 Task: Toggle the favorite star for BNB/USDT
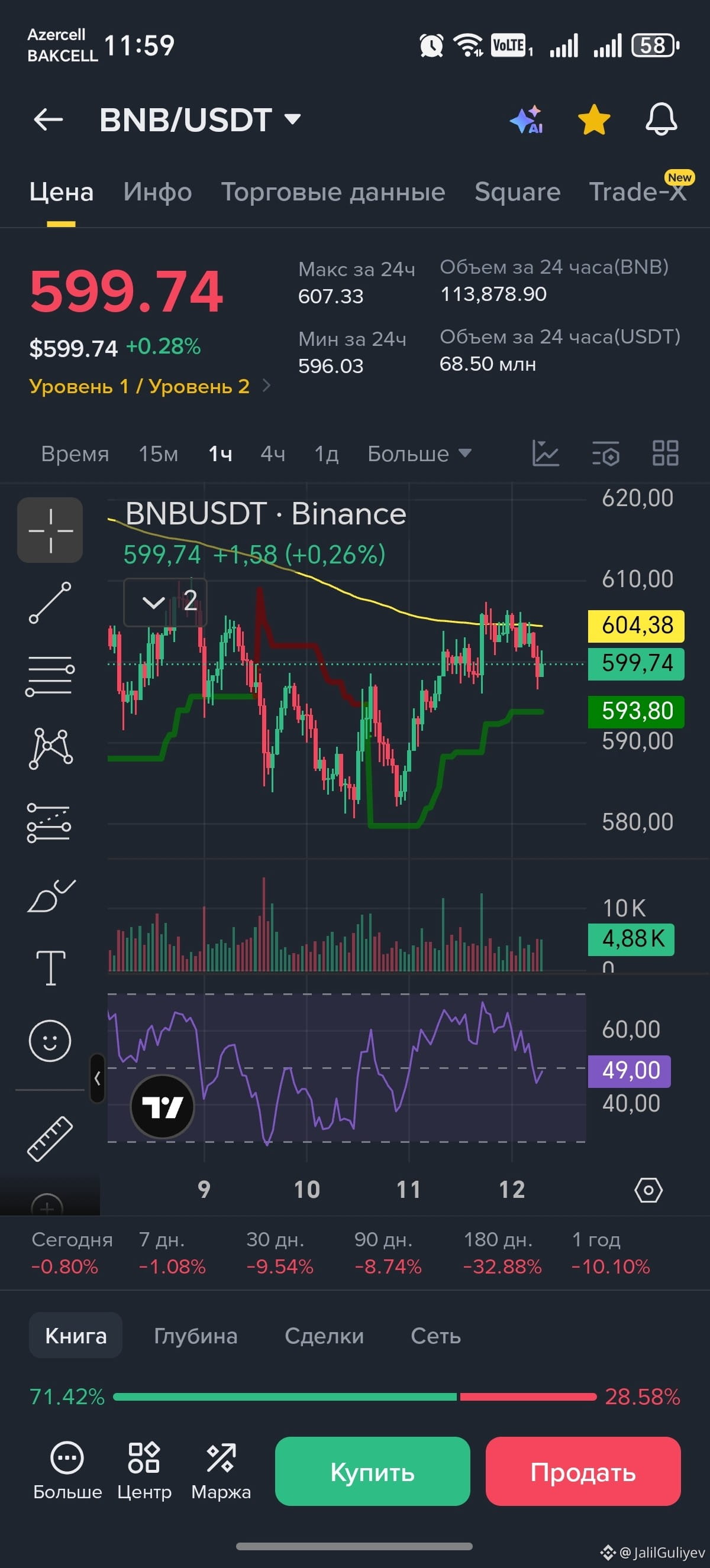pos(593,119)
